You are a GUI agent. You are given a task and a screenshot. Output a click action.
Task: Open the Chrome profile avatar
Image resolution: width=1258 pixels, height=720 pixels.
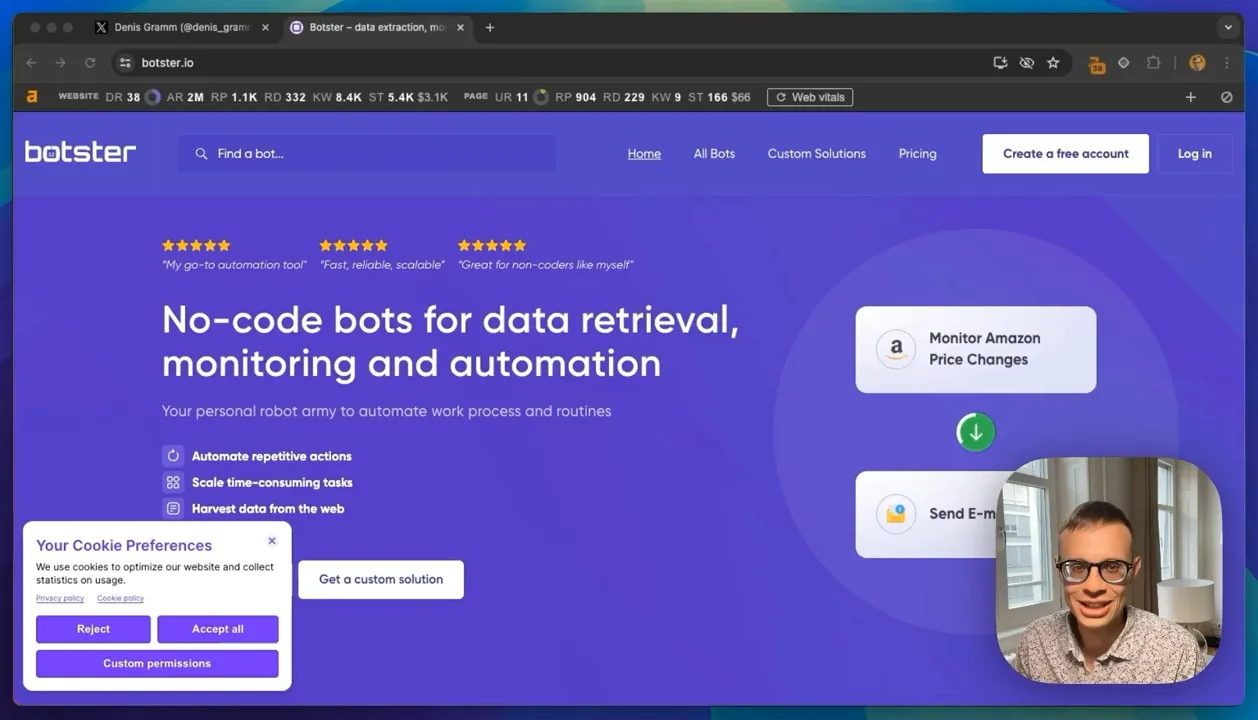[1197, 63]
